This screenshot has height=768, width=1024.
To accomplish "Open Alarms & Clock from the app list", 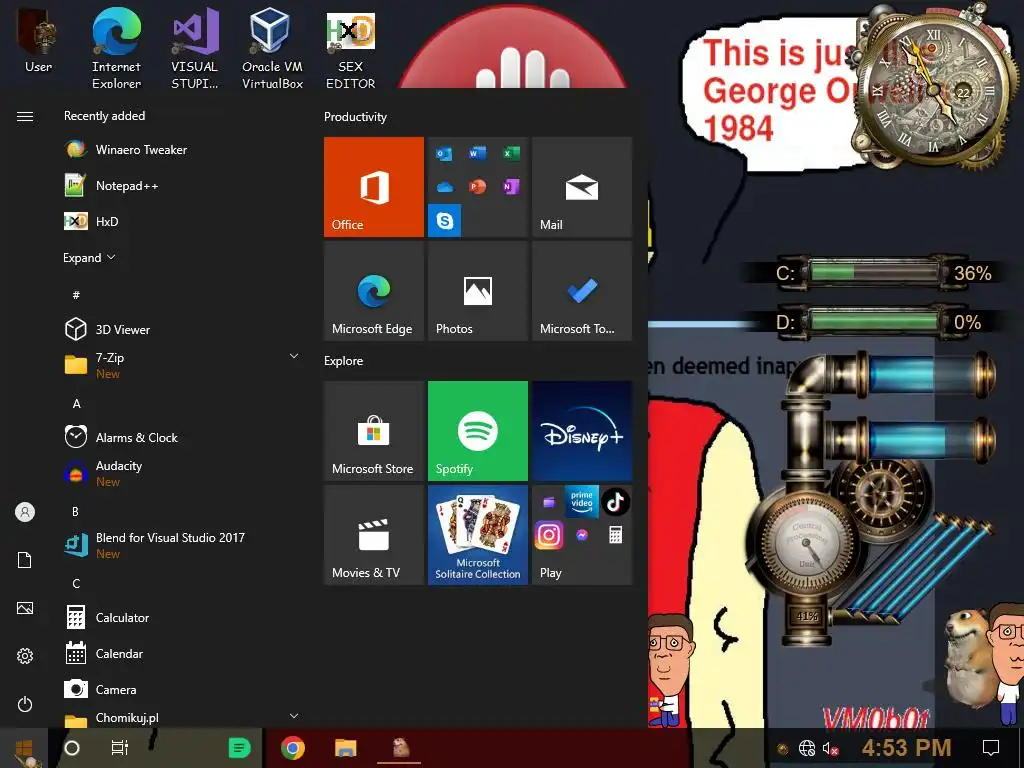I will click(182, 438).
